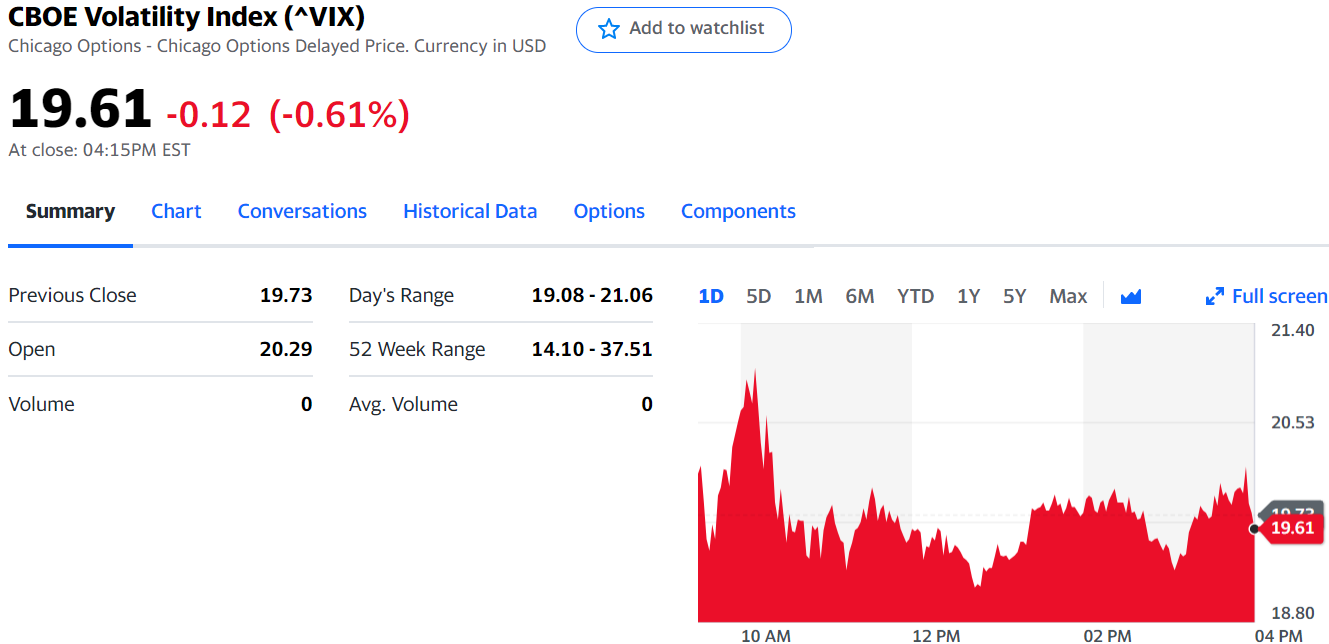Go to the Historical Data tab
Screen dimensions: 1329x644
coord(470,211)
